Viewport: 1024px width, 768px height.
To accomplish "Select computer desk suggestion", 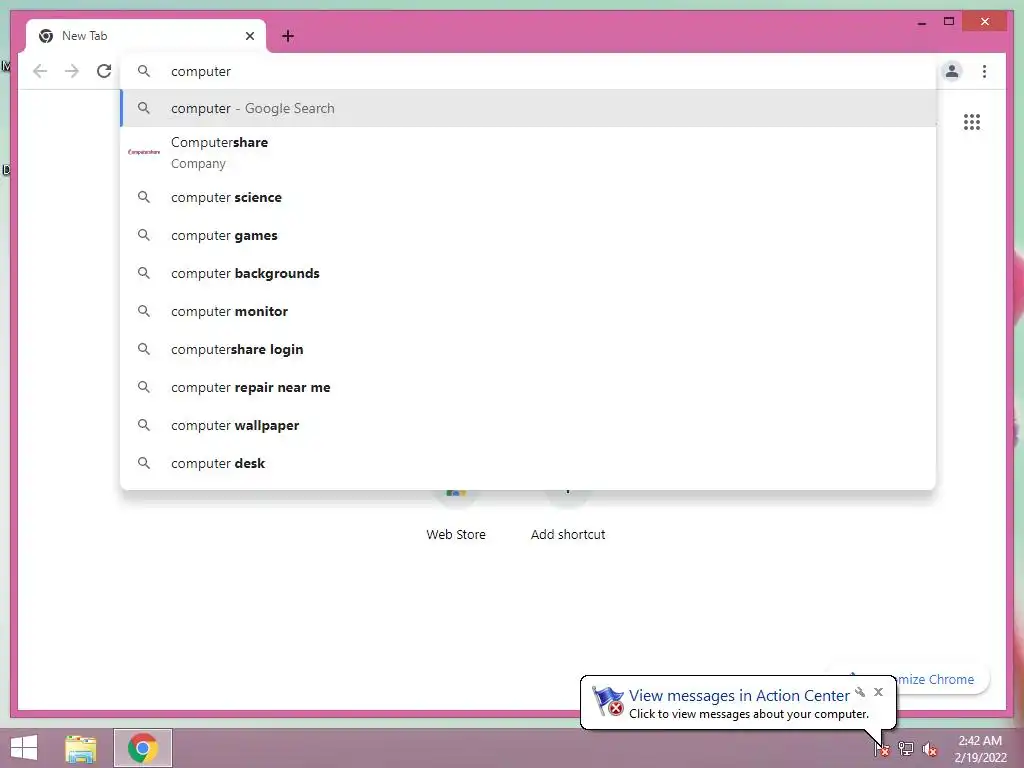I will click(528, 463).
